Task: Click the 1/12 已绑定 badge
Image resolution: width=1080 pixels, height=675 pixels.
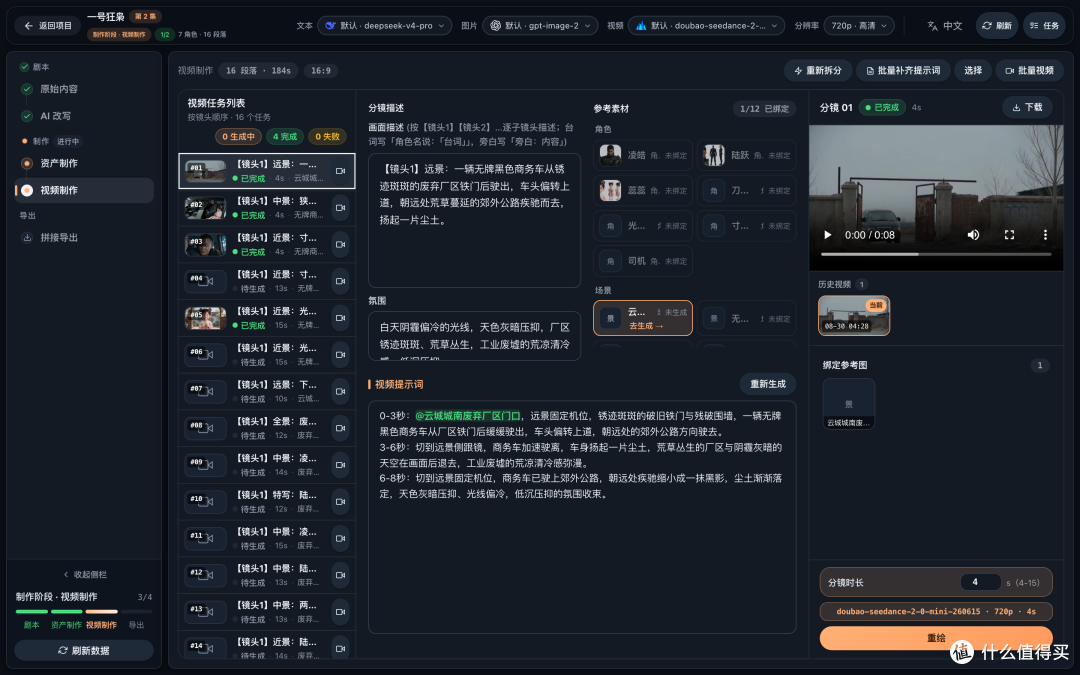Action: [x=764, y=108]
